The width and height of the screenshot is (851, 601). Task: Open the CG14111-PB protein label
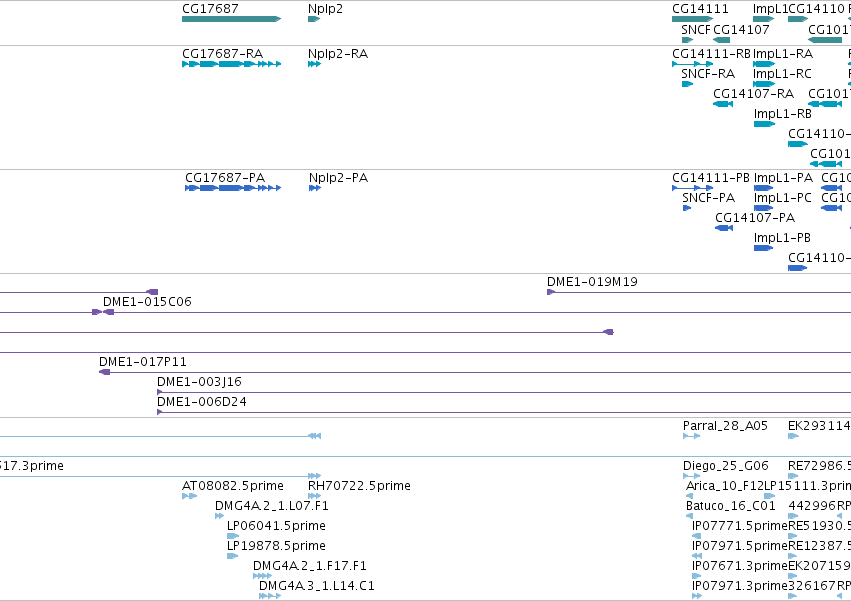[x=710, y=178]
